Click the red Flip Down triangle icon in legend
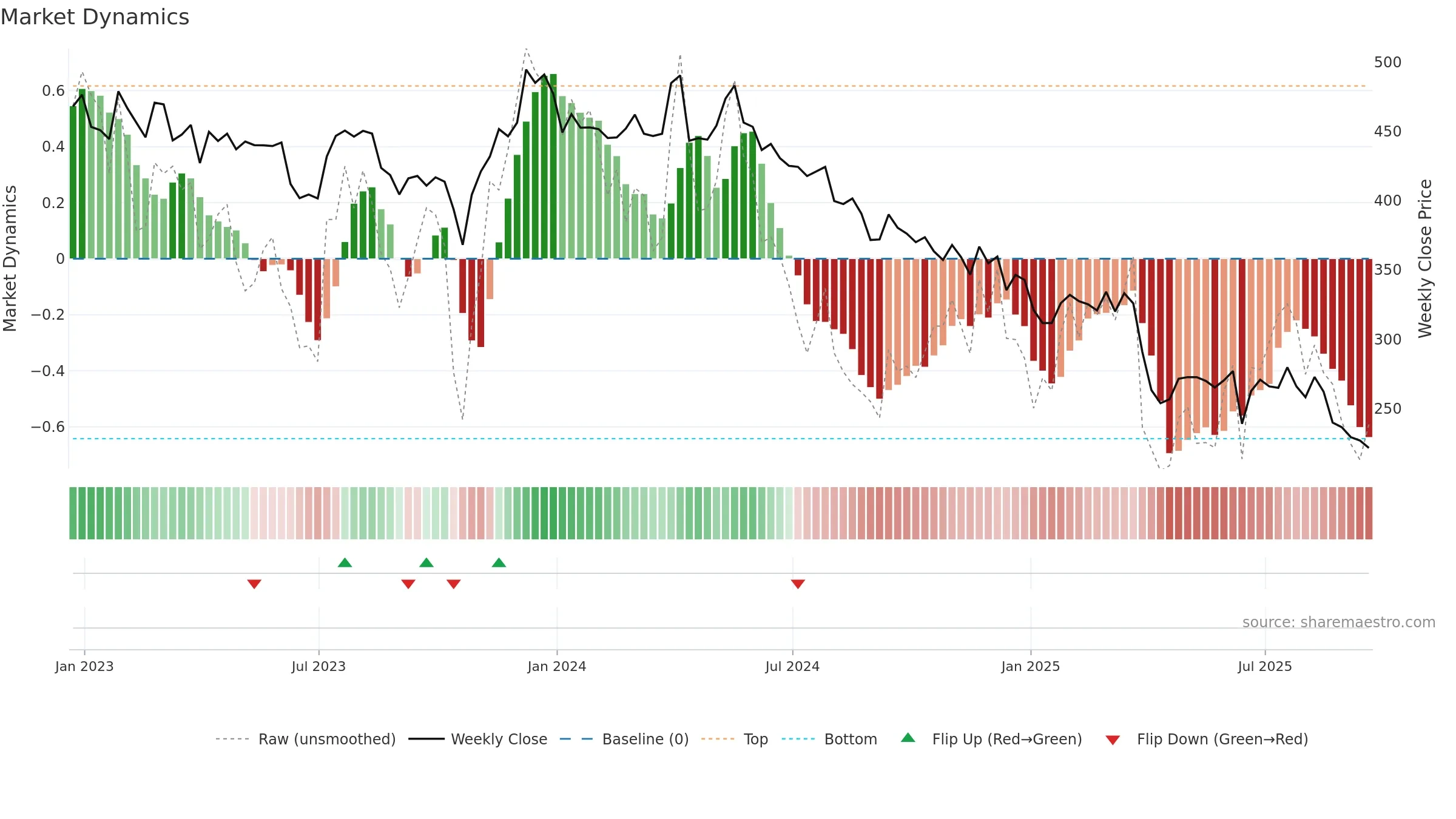 pos(1113,740)
